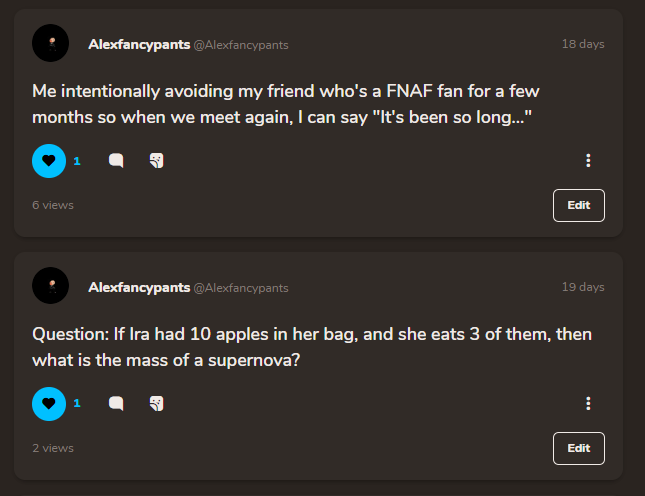
Task: Click the sticker icon on the FNAF post
Action: (x=156, y=160)
